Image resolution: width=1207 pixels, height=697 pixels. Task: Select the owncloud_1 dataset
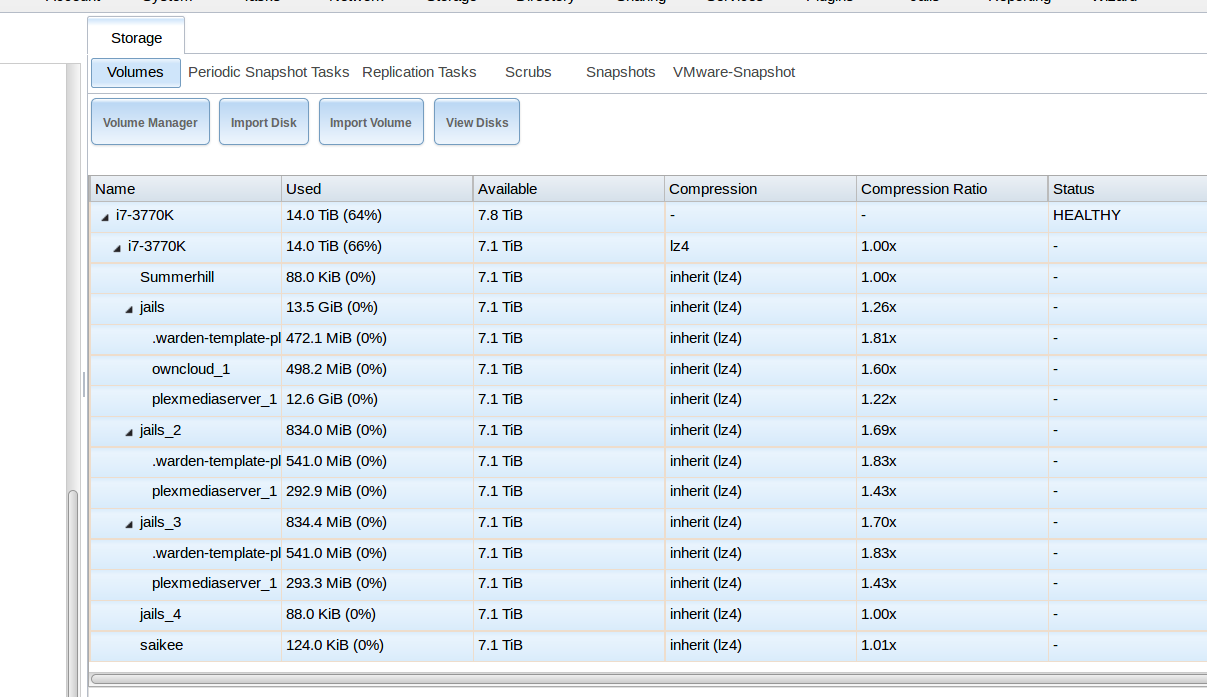(191, 369)
